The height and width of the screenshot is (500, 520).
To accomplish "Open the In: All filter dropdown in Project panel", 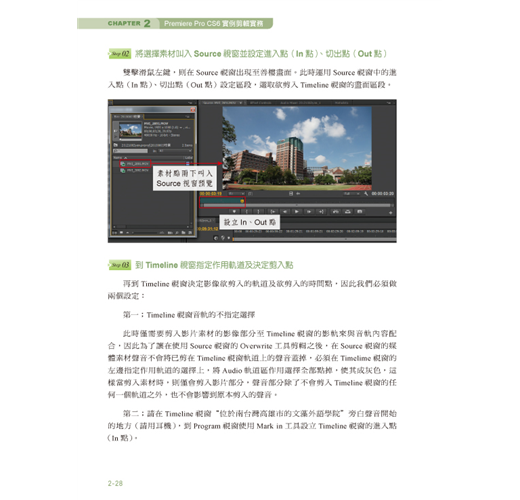I will tap(175, 151).
